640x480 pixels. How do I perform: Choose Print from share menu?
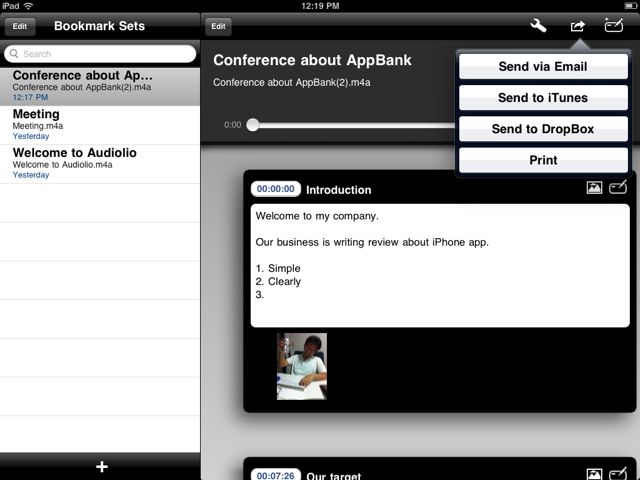click(543, 160)
